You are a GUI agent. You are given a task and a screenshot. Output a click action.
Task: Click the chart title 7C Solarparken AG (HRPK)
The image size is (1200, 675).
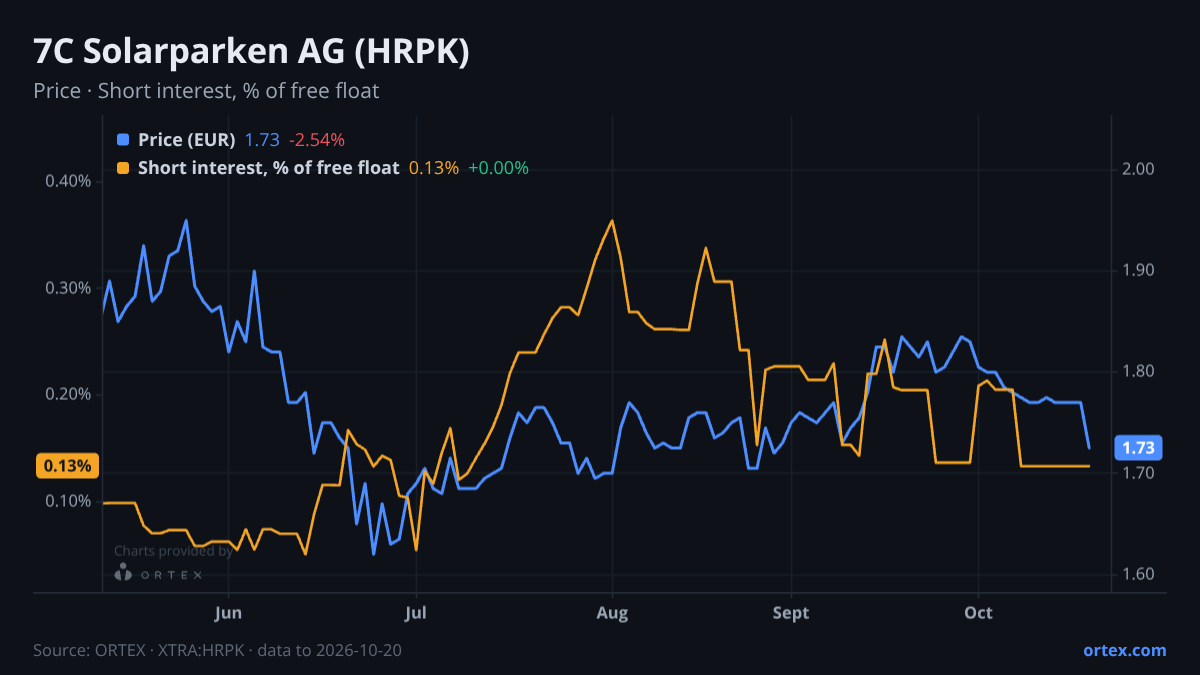[251, 52]
